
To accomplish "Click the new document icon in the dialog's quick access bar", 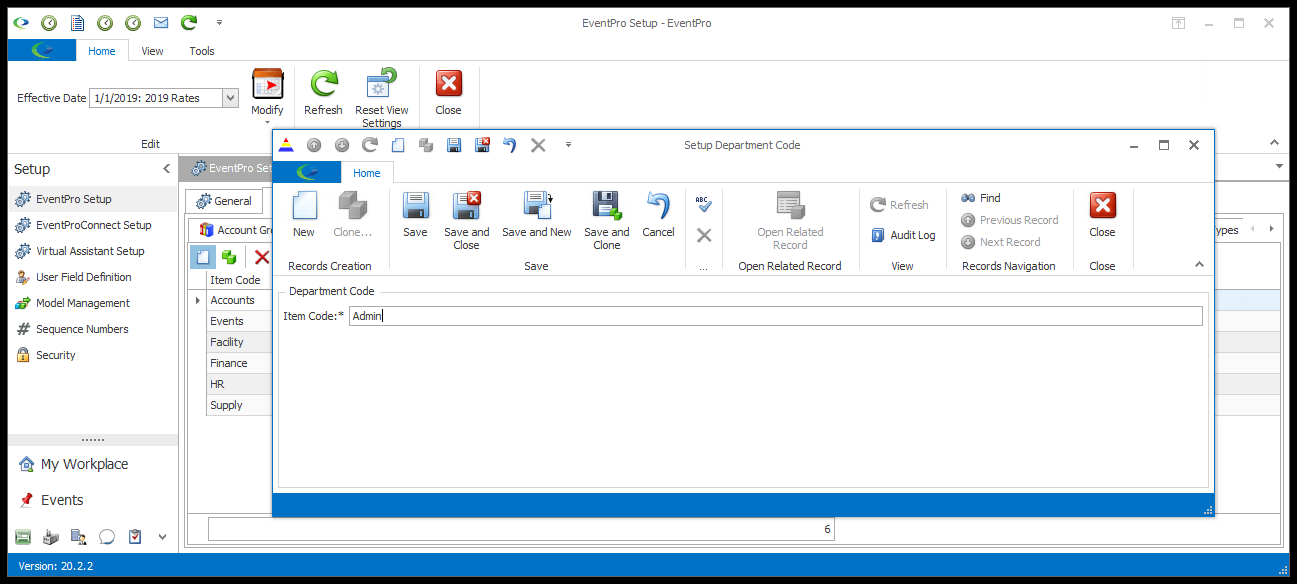I will [x=398, y=145].
